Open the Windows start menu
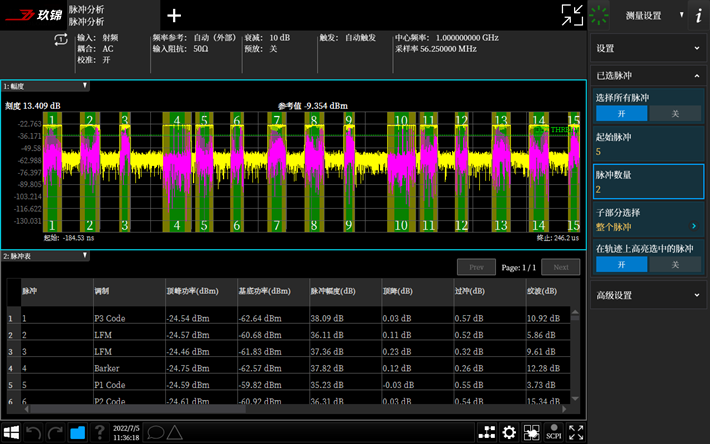This screenshot has width=710, height=444. pos(11,433)
